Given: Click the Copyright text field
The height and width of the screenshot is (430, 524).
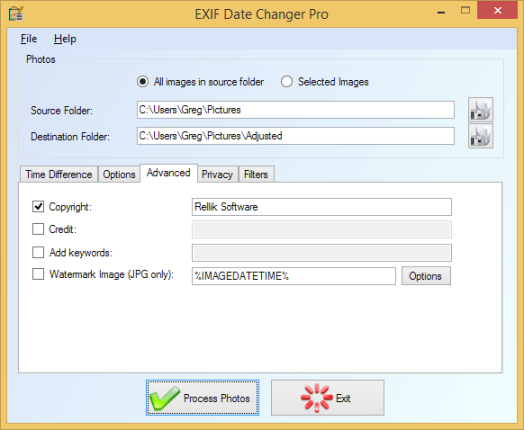Looking at the screenshot, I should coord(321,207).
